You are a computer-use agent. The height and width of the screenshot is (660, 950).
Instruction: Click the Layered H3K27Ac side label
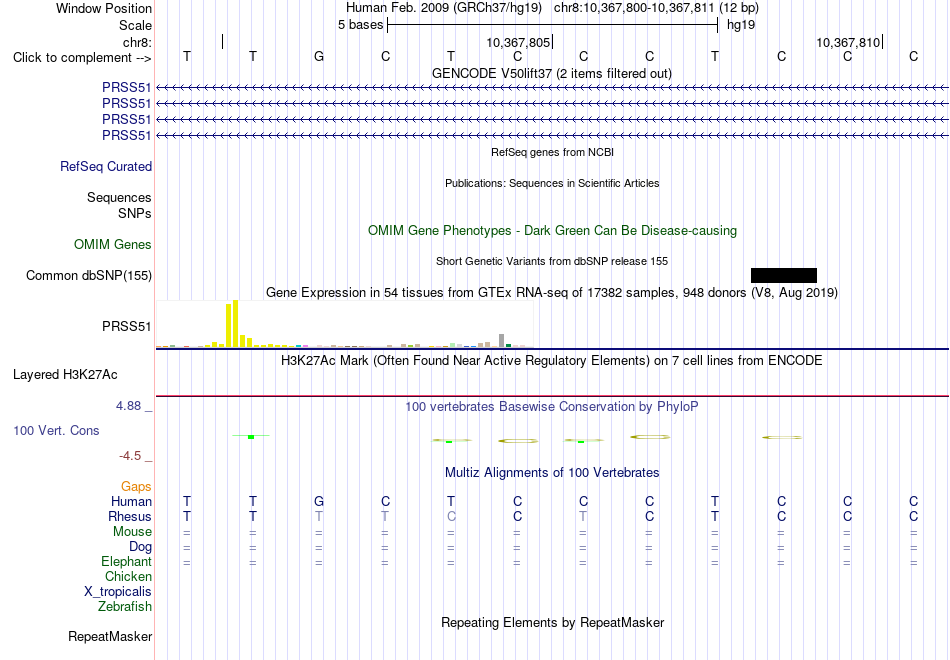click(65, 375)
